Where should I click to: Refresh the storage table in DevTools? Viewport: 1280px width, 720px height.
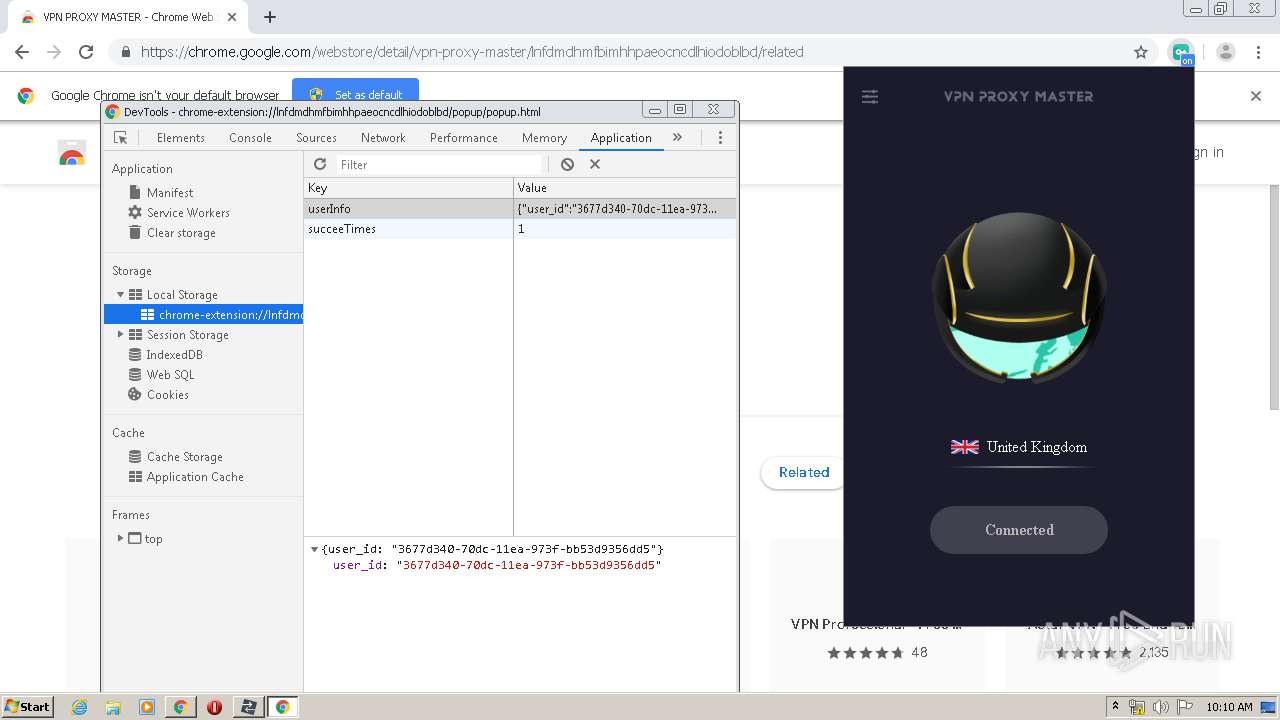pos(320,164)
